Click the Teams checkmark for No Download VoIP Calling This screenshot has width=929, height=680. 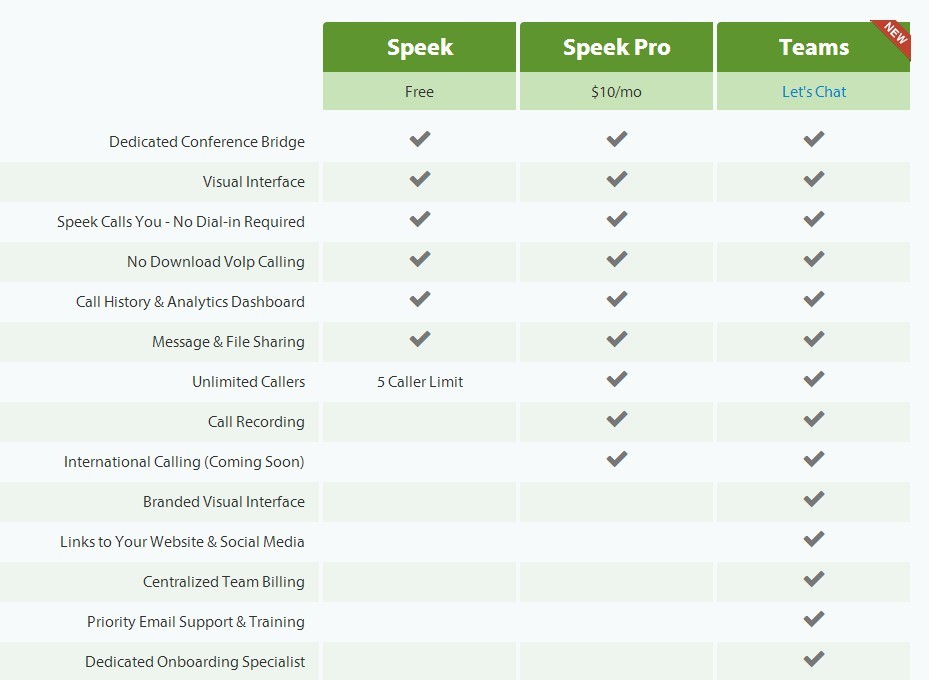(813, 259)
